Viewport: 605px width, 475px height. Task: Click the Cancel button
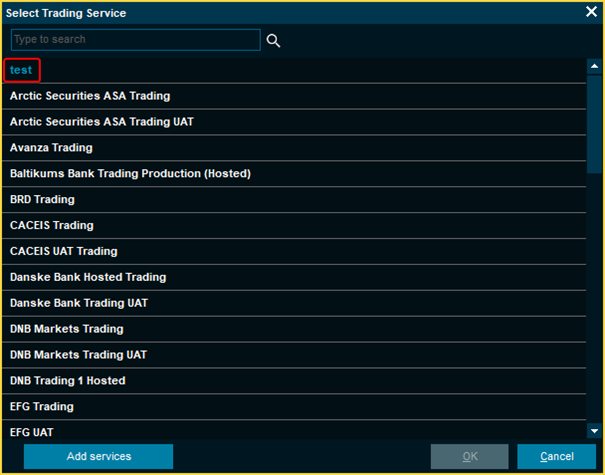[x=556, y=456]
